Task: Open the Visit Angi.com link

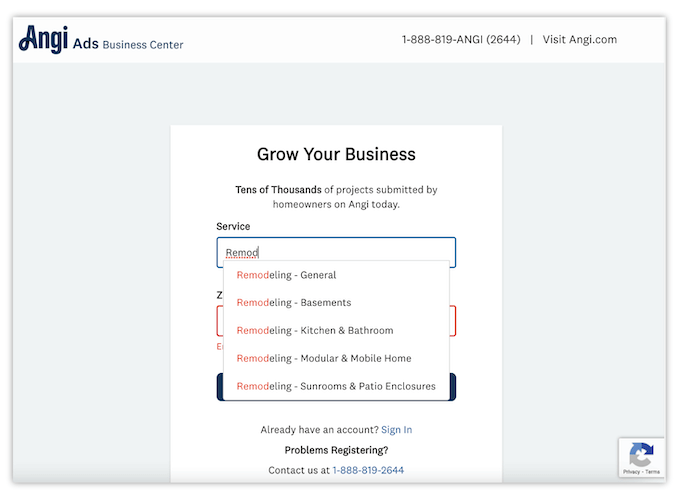Action: [579, 40]
